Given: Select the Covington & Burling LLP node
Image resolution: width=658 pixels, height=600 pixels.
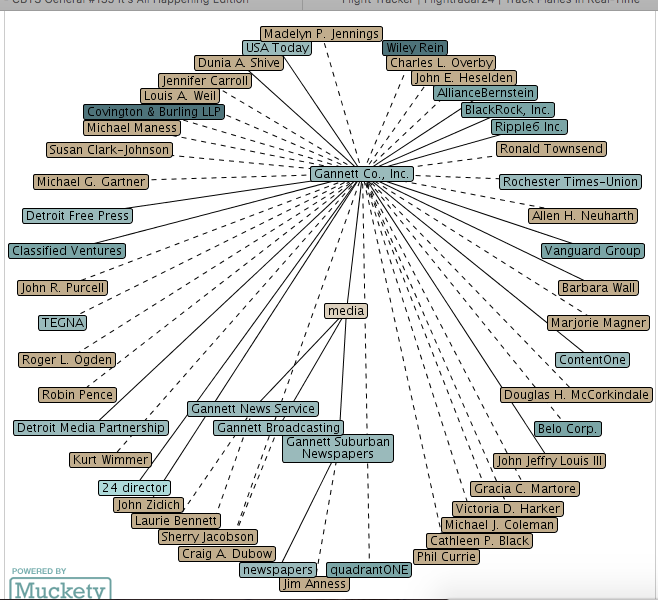Looking at the screenshot, I should (154, 112).
